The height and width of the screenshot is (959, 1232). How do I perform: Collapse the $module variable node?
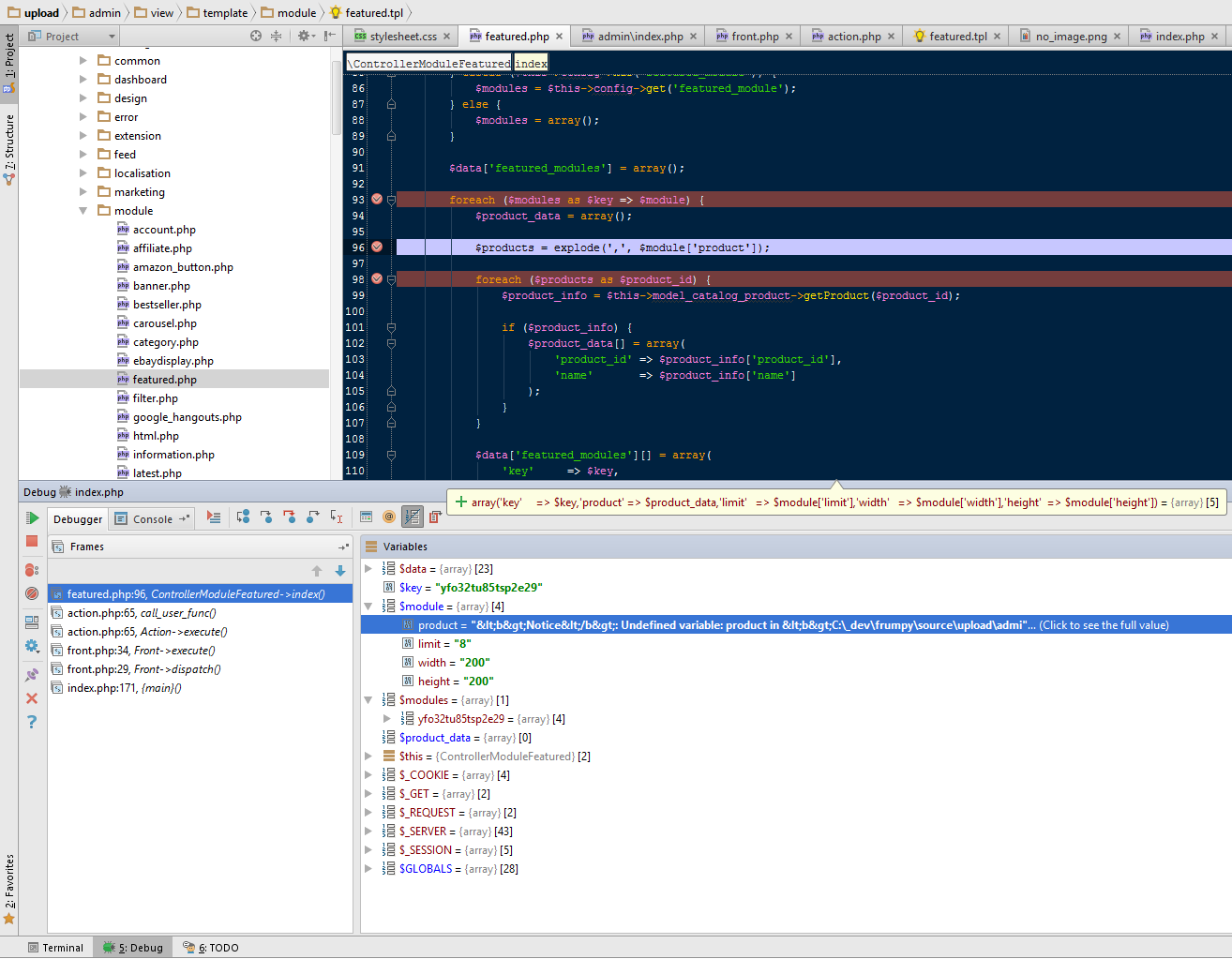coord(368,607)
